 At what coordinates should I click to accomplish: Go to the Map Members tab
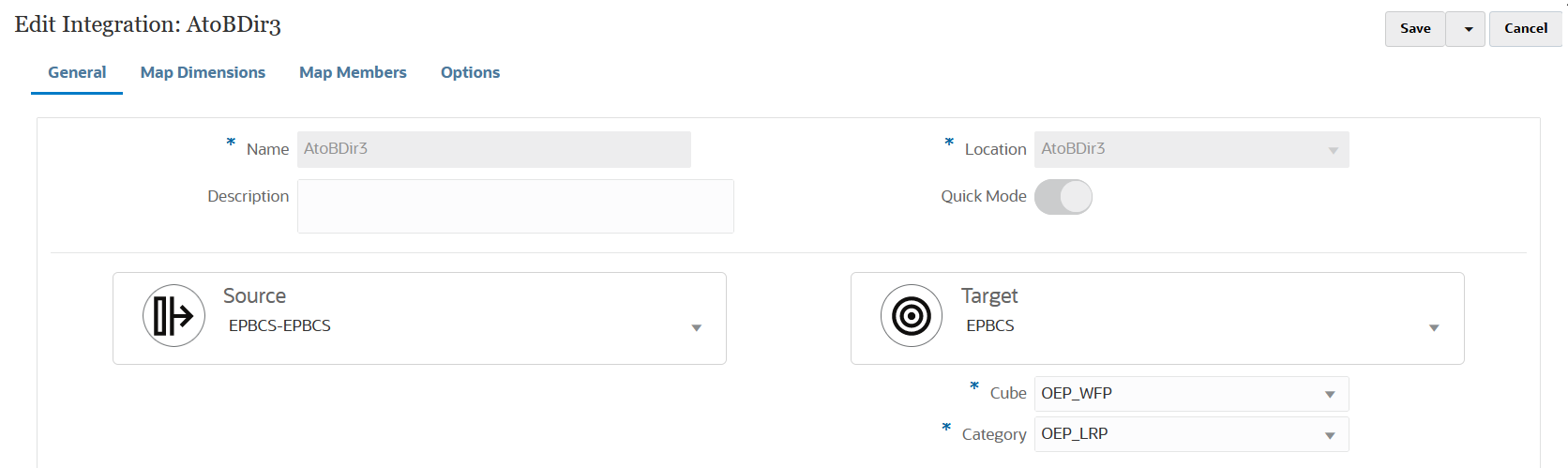click(x=353, y=73)
